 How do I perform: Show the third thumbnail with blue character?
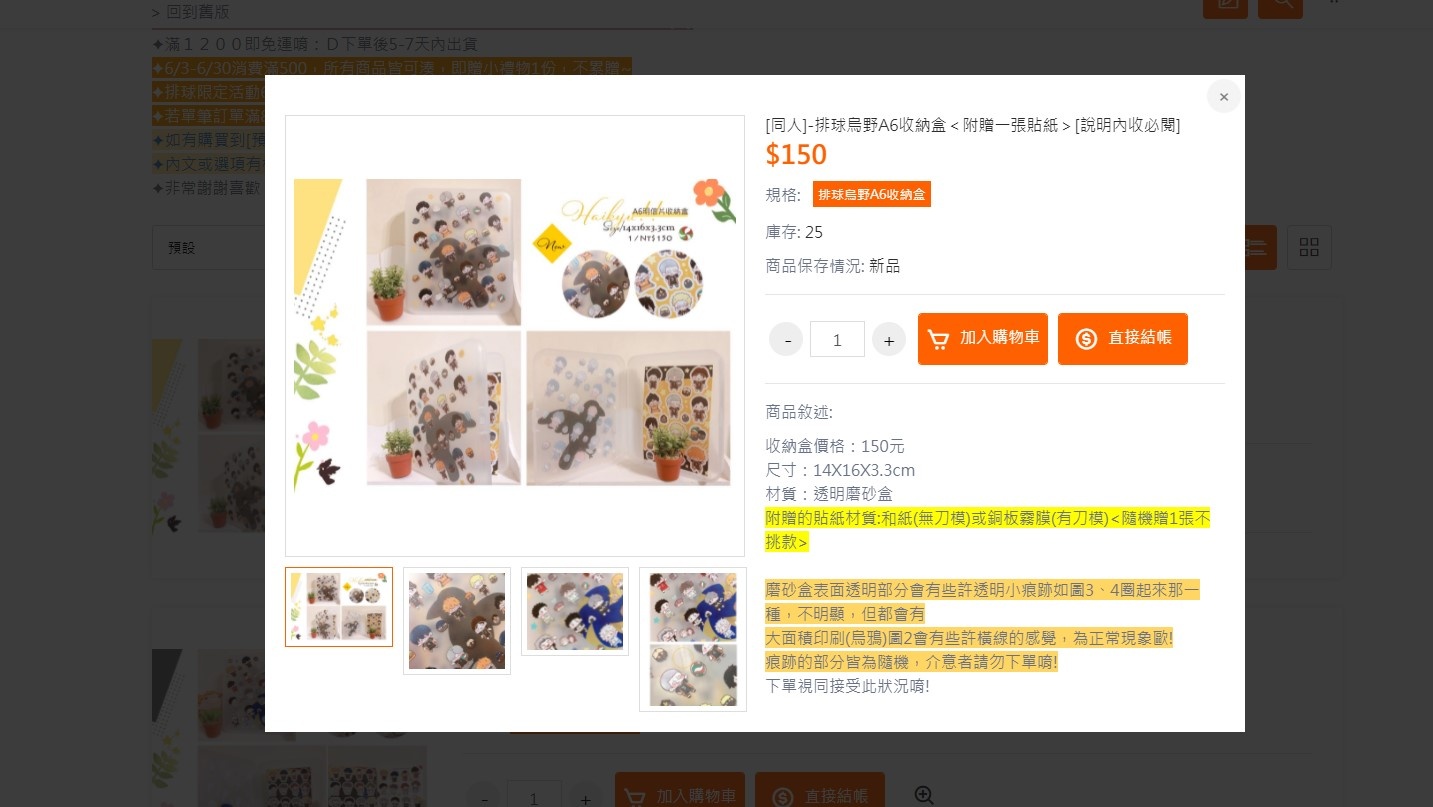click(575, 612)
